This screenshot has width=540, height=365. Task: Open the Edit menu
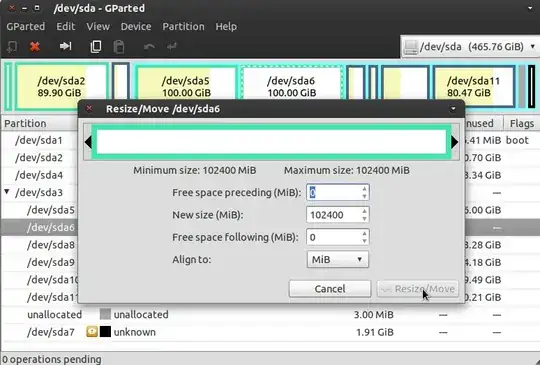point(65,27)
